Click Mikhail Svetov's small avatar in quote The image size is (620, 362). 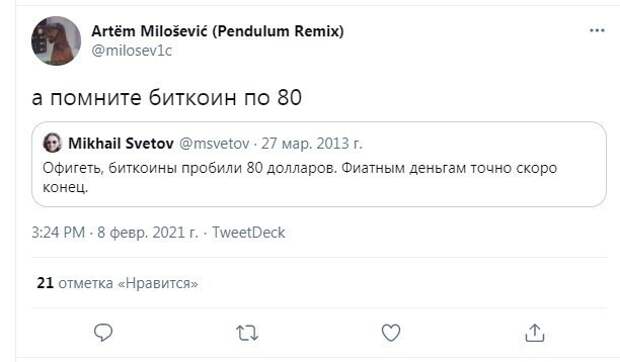(x=52, y=143)
